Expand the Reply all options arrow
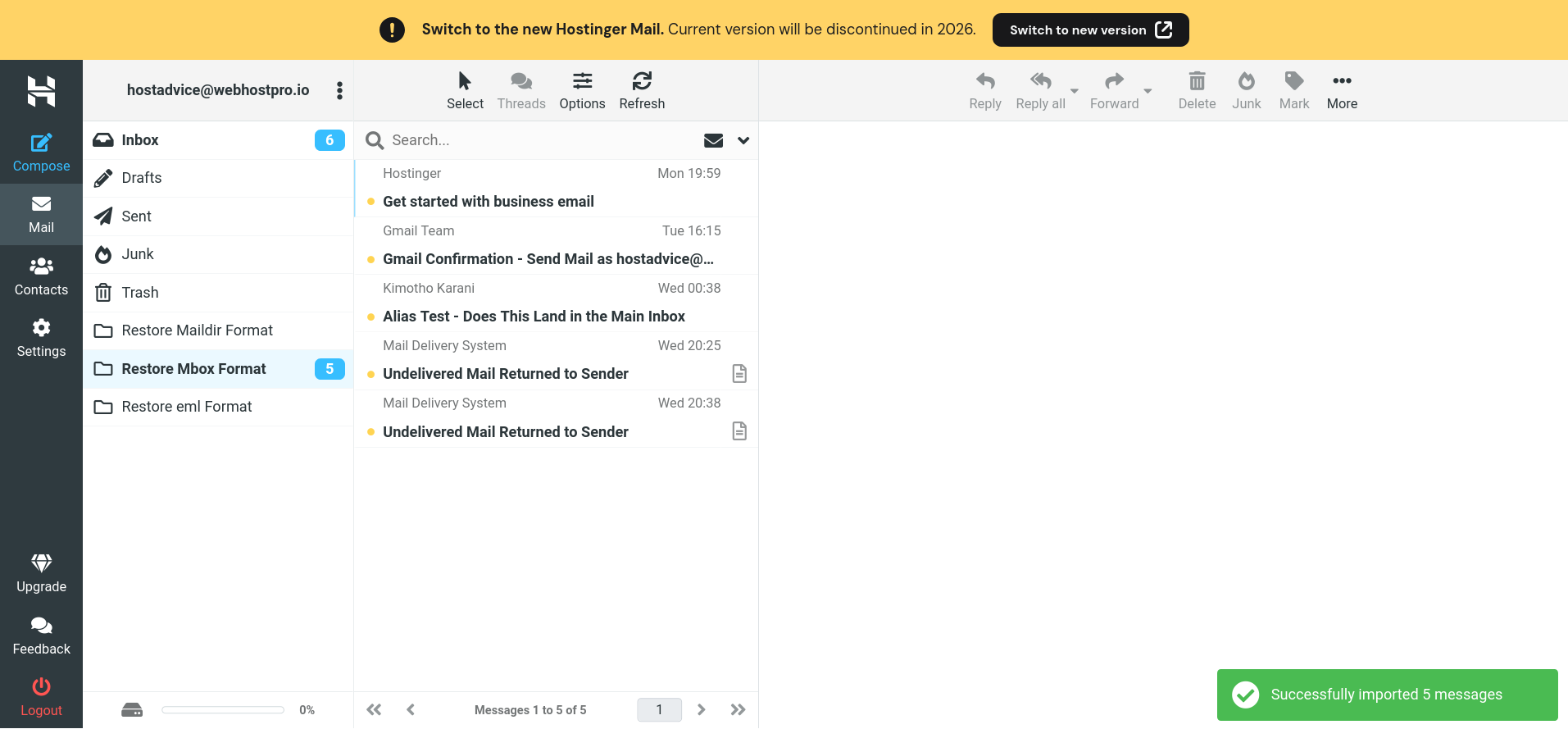1568x729 pixels. 1075,91
